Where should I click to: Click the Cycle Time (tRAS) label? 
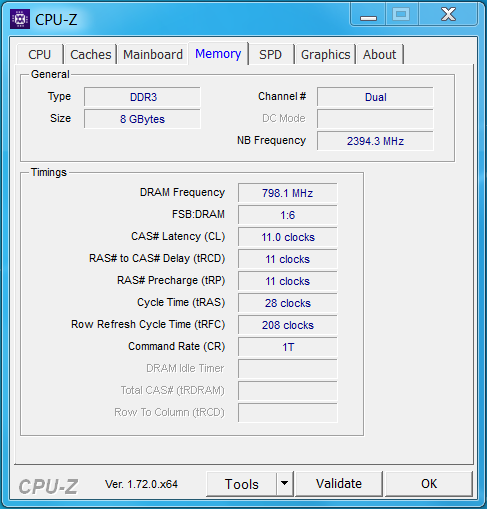(x=181, y=302)
